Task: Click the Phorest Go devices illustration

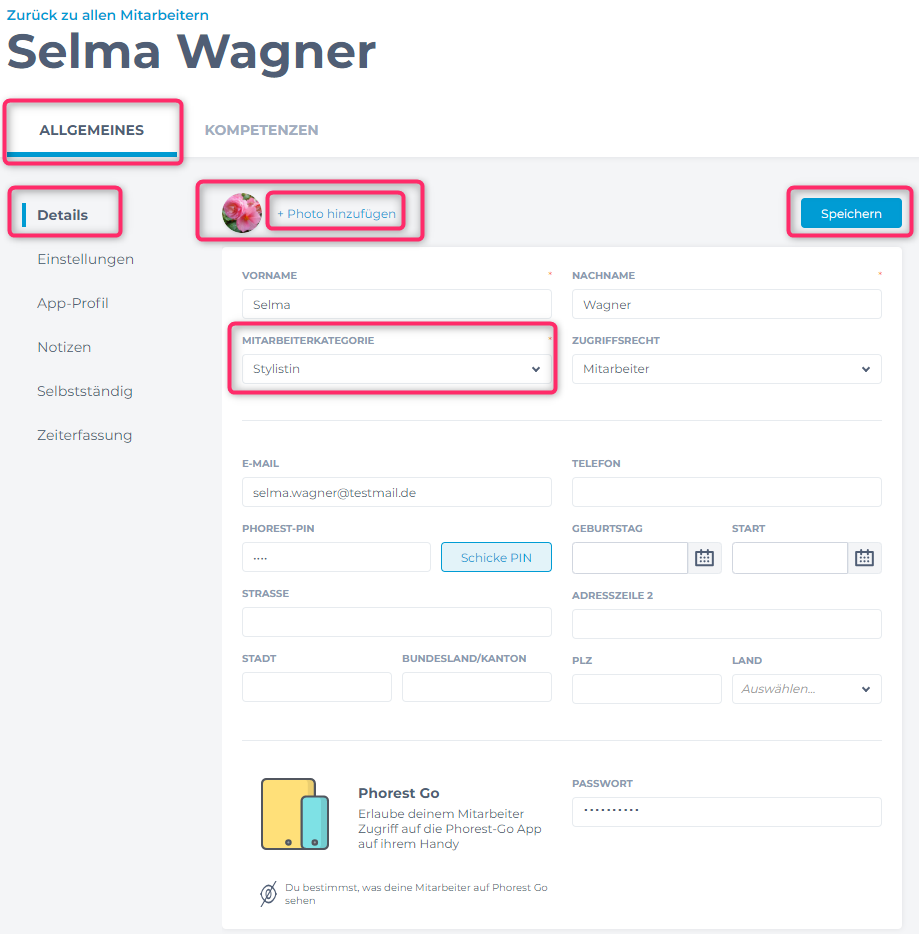Action: coord(294,814)
